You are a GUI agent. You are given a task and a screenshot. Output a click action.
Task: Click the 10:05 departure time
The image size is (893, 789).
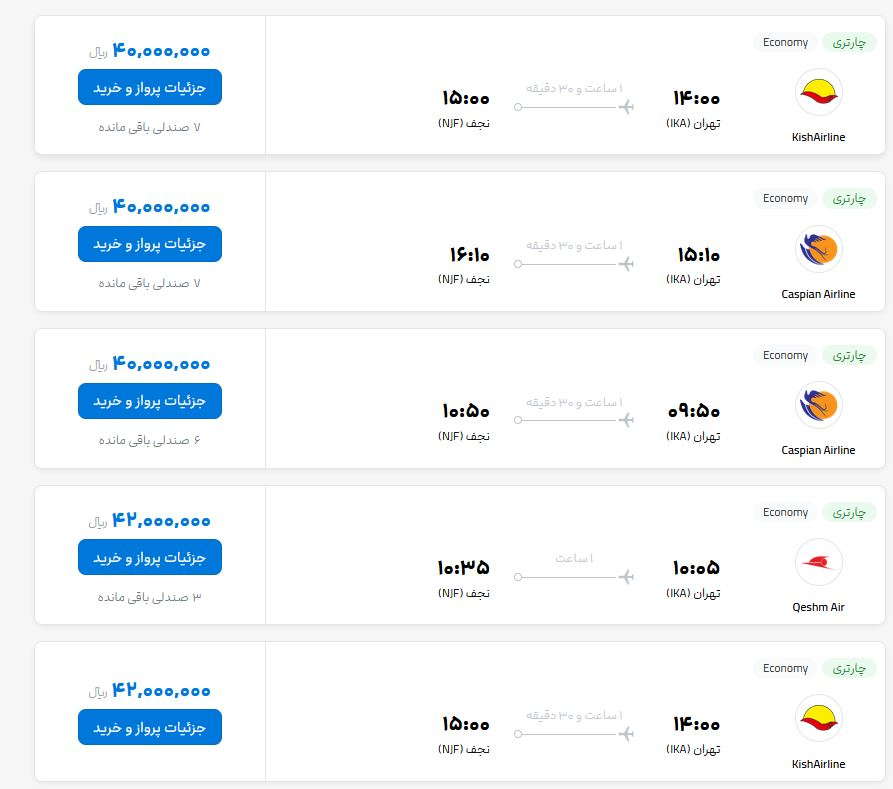pyautogui.click(x=696, y=568)
